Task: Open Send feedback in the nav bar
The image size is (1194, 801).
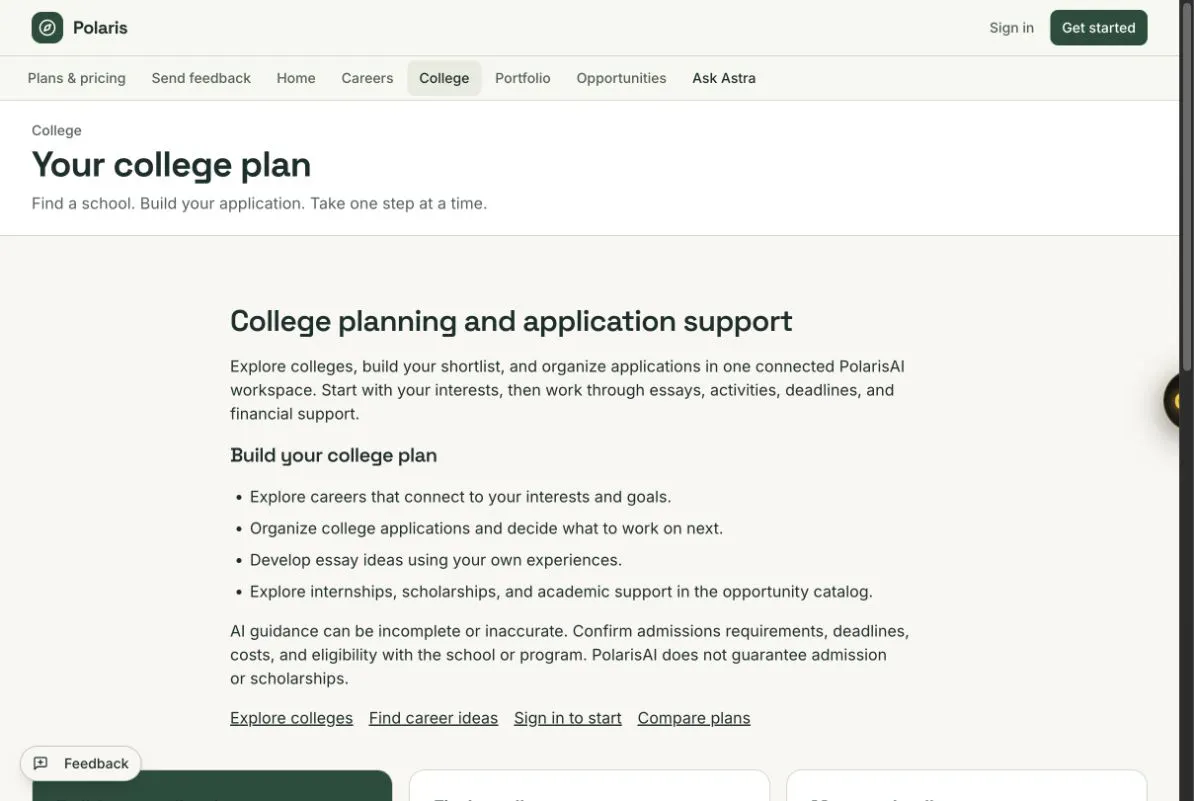Action: [201, 78]
